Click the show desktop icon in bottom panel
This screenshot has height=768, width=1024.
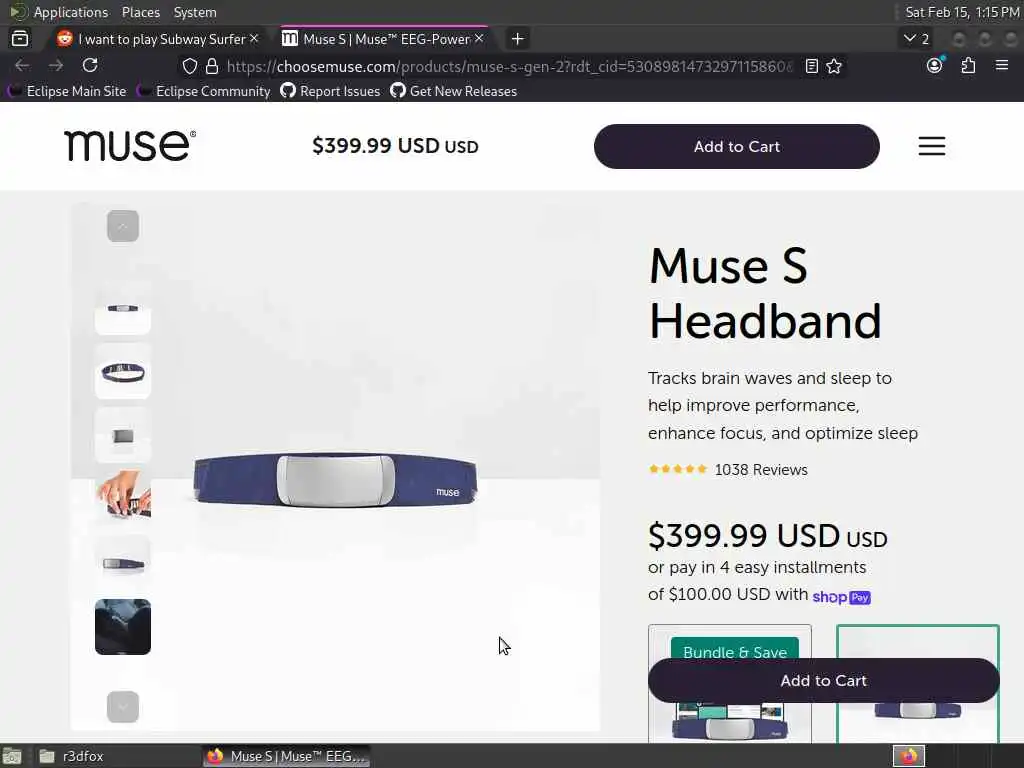click(12, 756)
